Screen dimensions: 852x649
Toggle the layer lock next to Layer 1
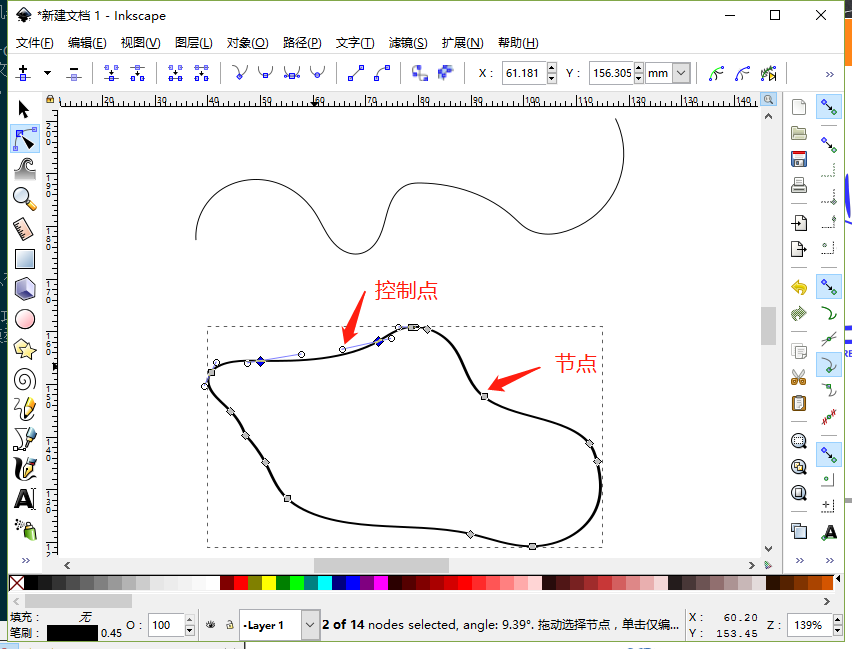pos(229,624)
